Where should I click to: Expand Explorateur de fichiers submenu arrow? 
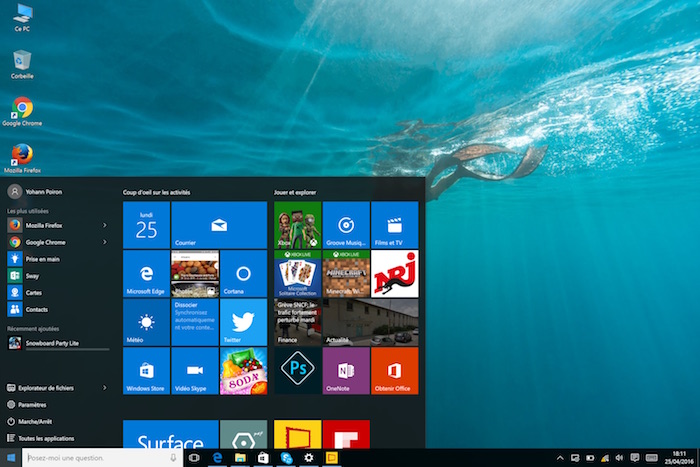point(105,387)
